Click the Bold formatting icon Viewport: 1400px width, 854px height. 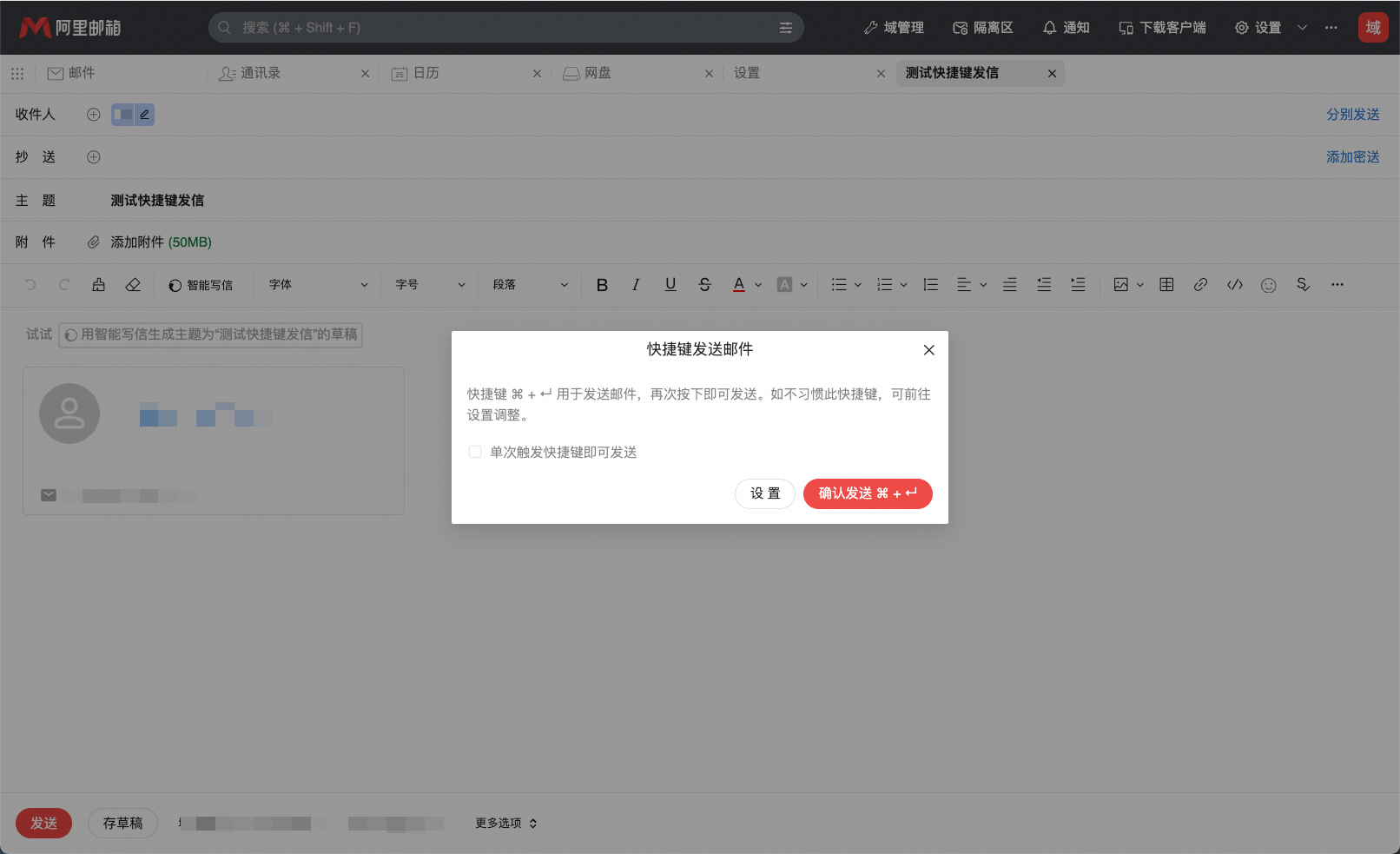[602, 285]
